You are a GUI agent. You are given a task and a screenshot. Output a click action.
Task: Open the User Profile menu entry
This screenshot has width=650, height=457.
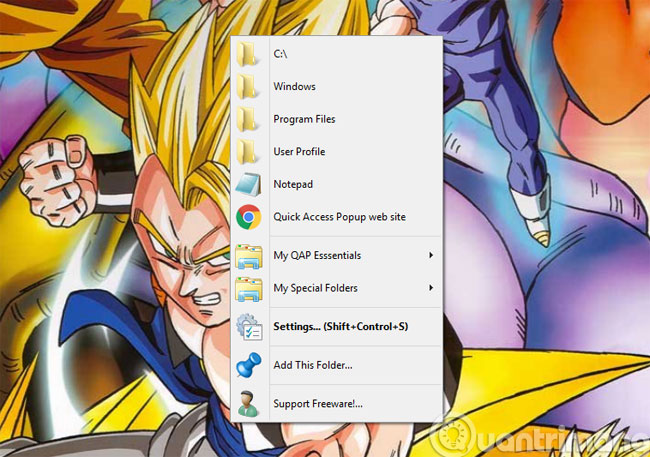[x=299, y=152]
